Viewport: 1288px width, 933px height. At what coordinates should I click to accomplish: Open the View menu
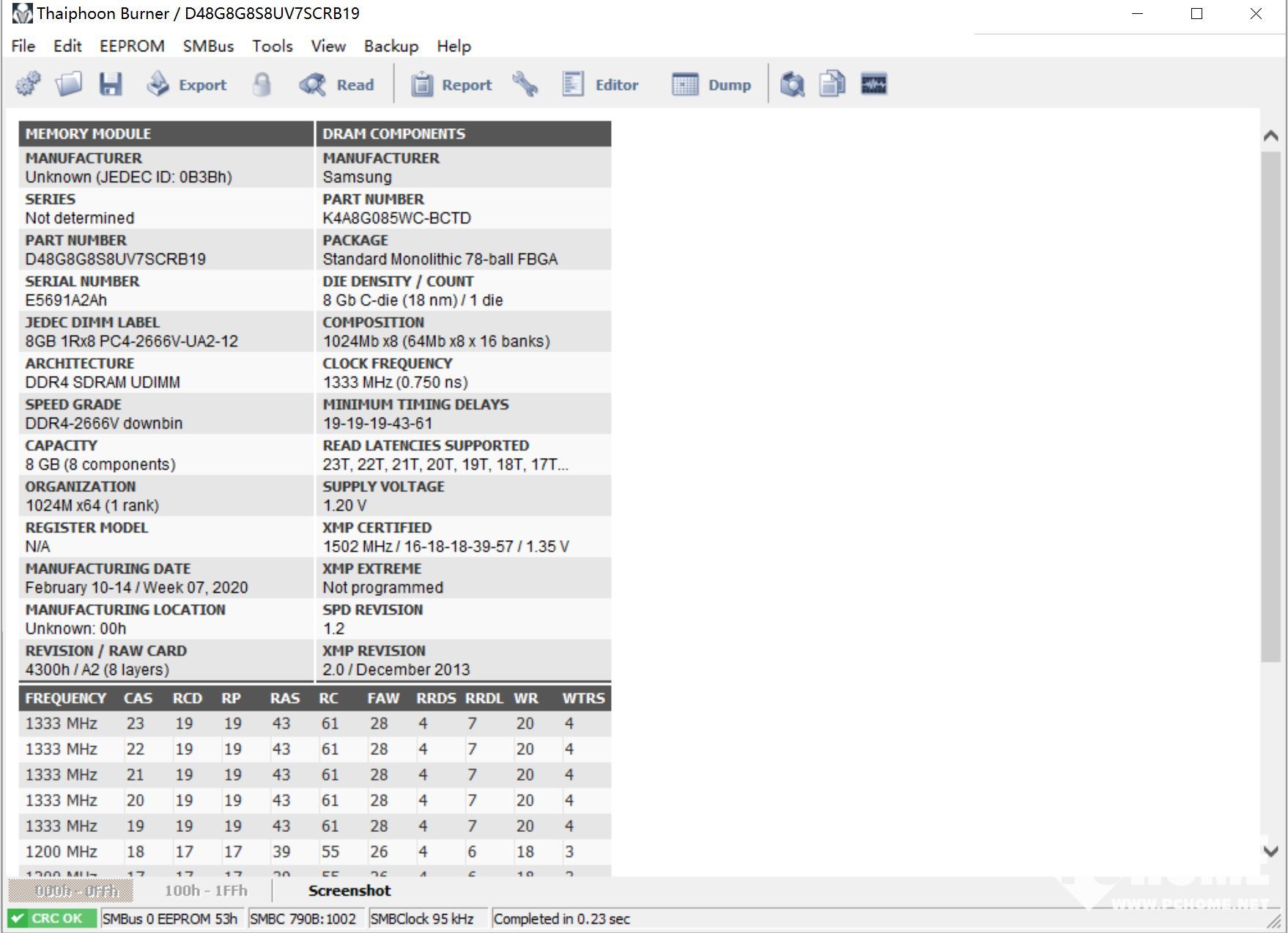(x=328, y=46)
